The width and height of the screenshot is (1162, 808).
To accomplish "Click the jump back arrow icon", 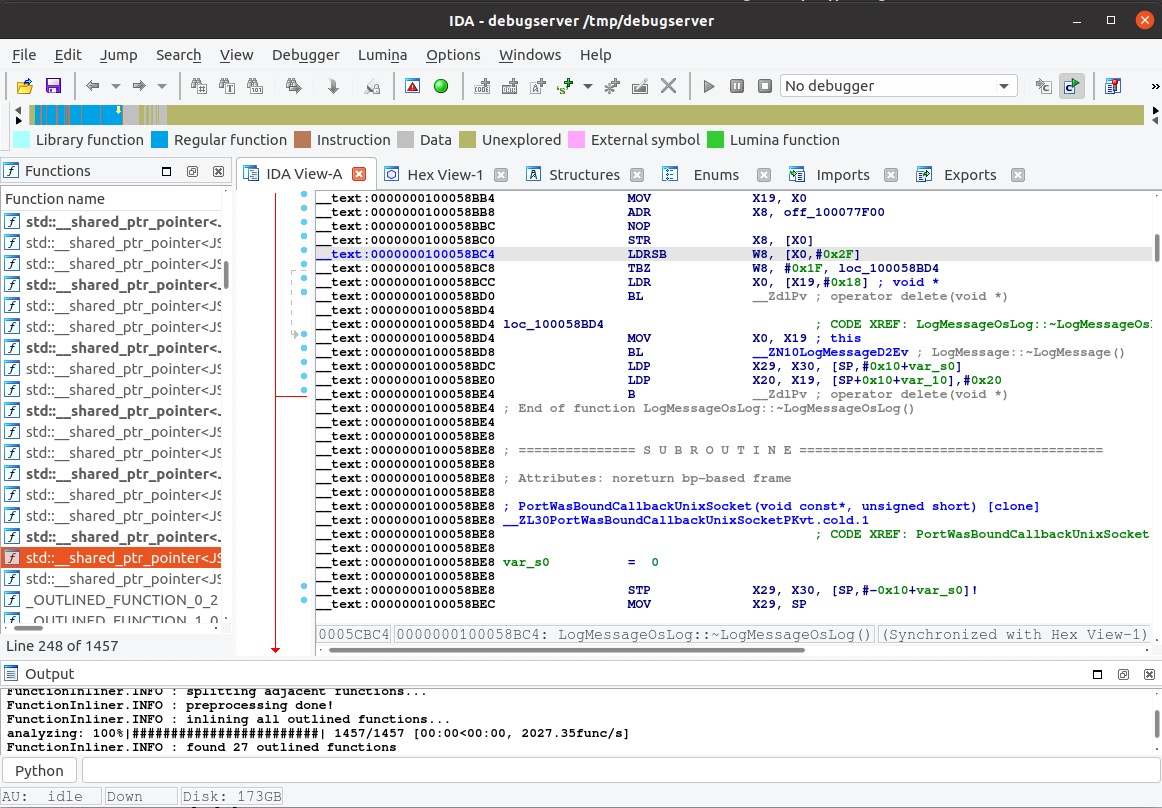I will (x=93, y=86).
